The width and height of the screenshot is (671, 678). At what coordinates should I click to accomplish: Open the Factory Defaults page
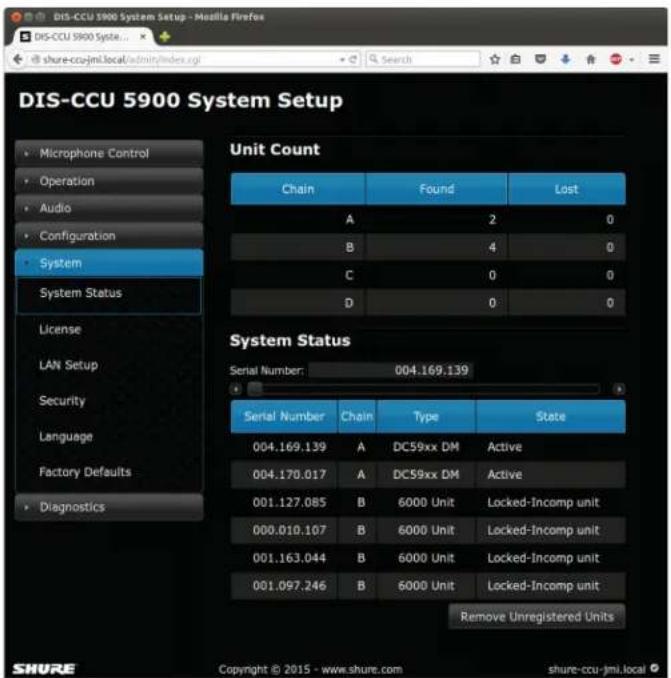pyautogui.click(x=85, y=472)
